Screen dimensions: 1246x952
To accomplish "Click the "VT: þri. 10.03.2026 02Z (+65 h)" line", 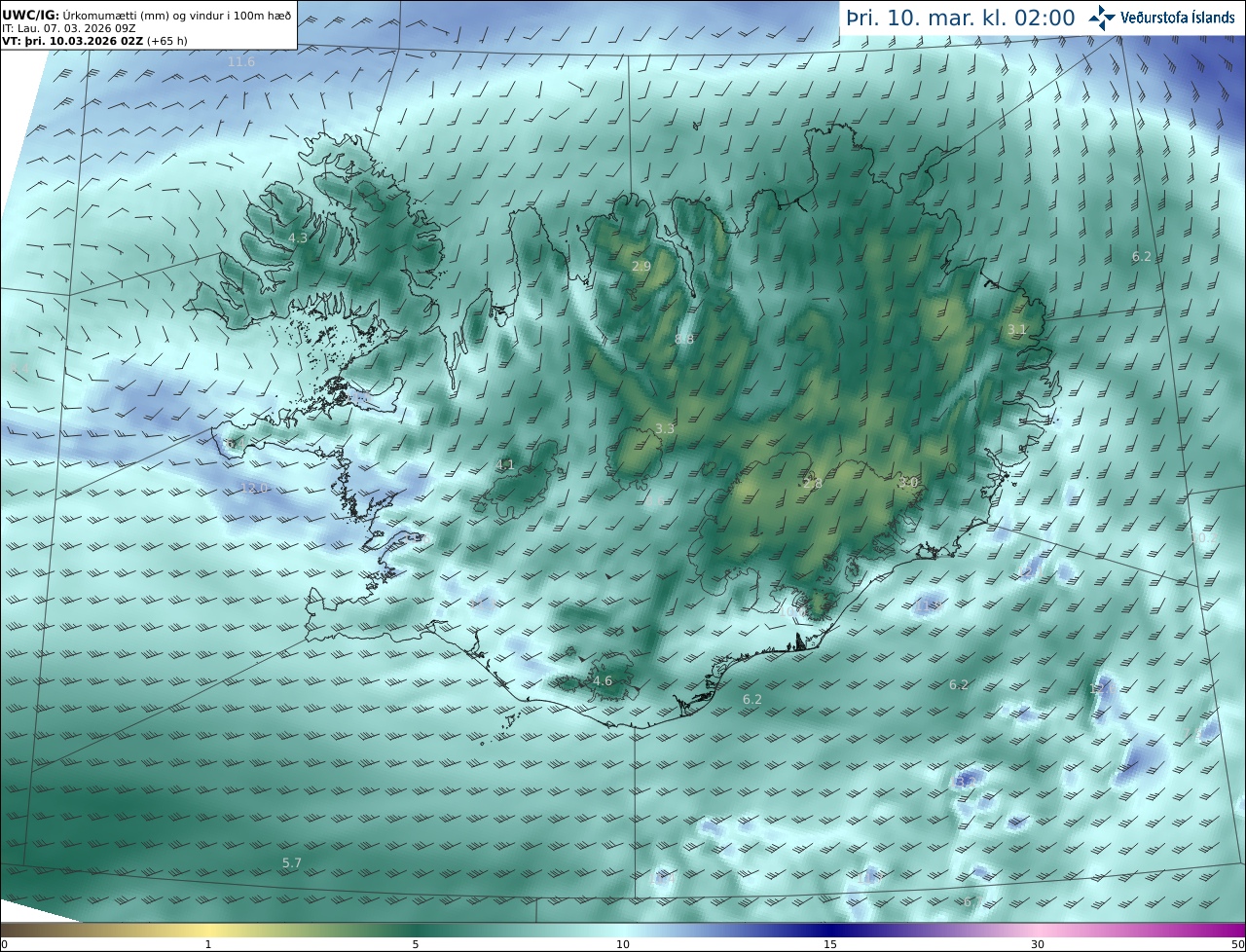I will tap(94, 41).
